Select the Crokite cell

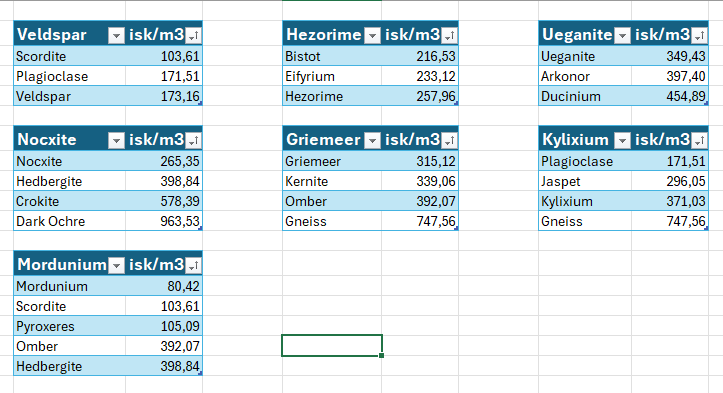(x=70, y=201)
